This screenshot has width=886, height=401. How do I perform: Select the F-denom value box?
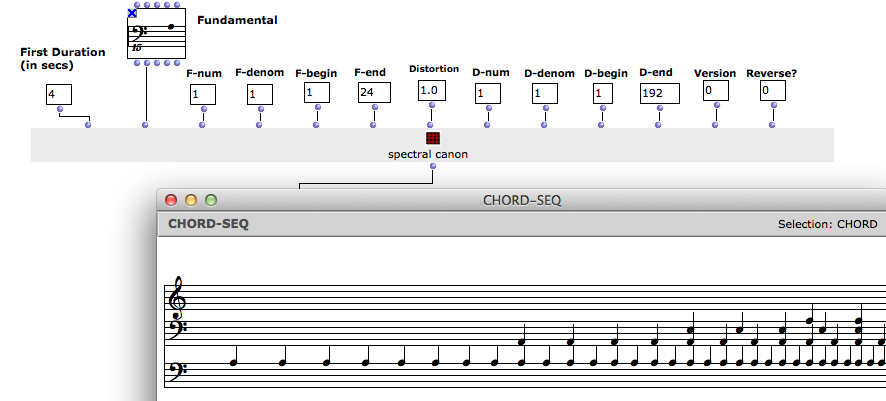260,94
